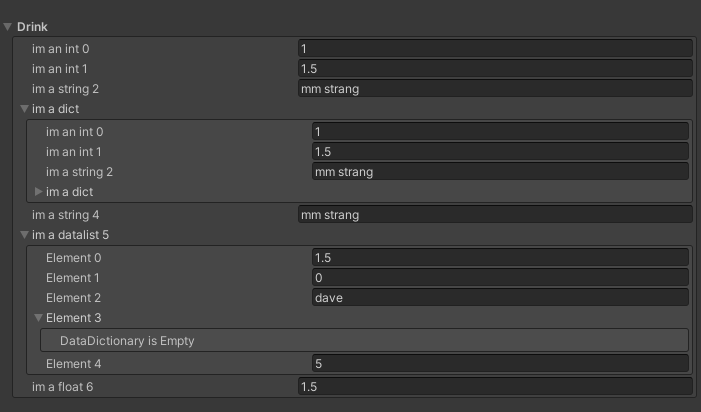Click the nested dict 'im an int 1' field
Screen dimensions: 701x412
[x=500, y=151]
